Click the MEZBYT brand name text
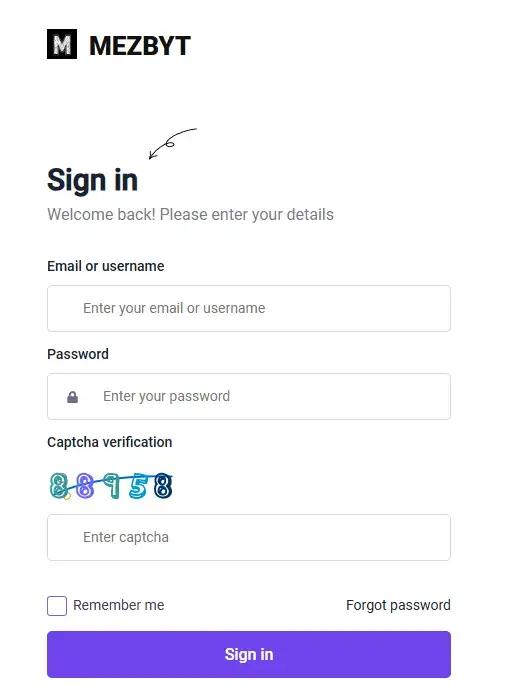The height and width of the screenshot is (696, 511). (x=140, y=46)
